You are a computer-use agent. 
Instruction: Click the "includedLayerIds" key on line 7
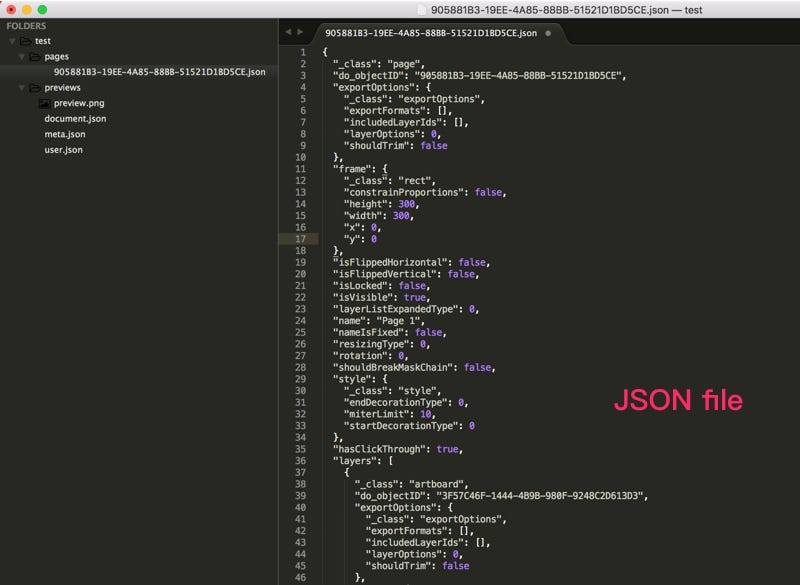[x=394, y=122]
